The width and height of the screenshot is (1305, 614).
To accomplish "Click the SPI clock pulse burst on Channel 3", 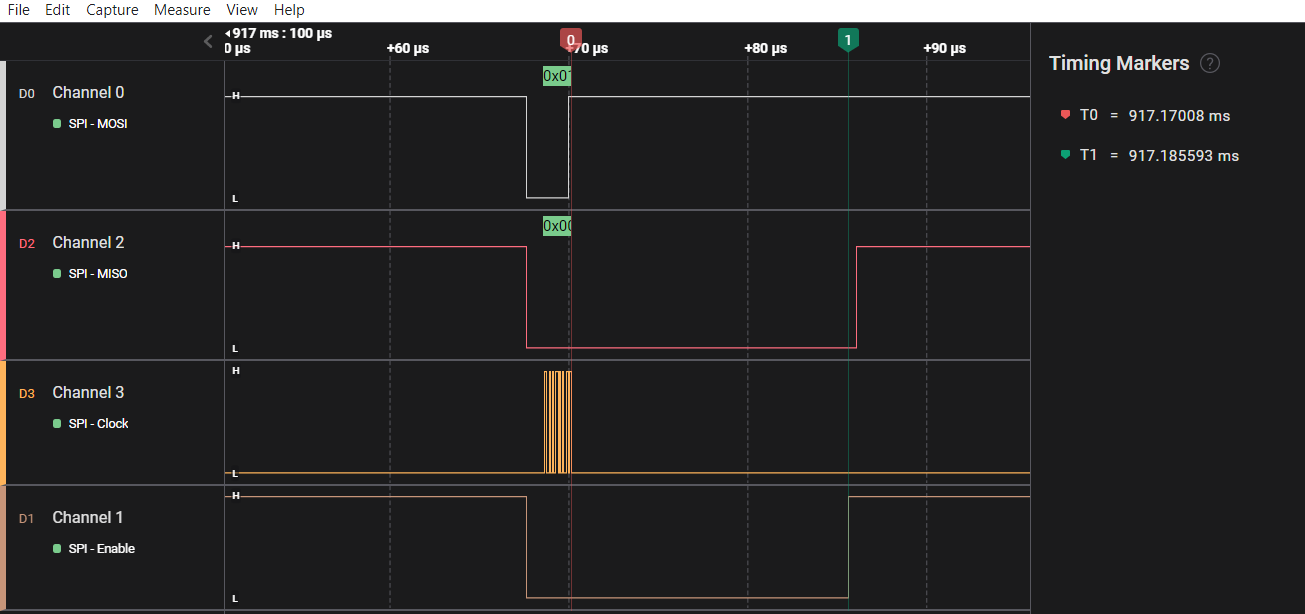I will coord(558,422).
